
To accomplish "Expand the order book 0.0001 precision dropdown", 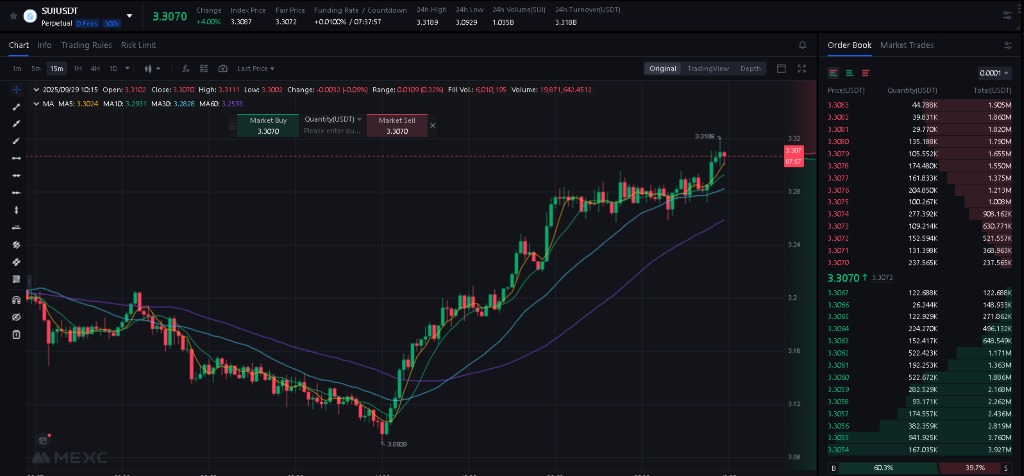I will (993, 73).
